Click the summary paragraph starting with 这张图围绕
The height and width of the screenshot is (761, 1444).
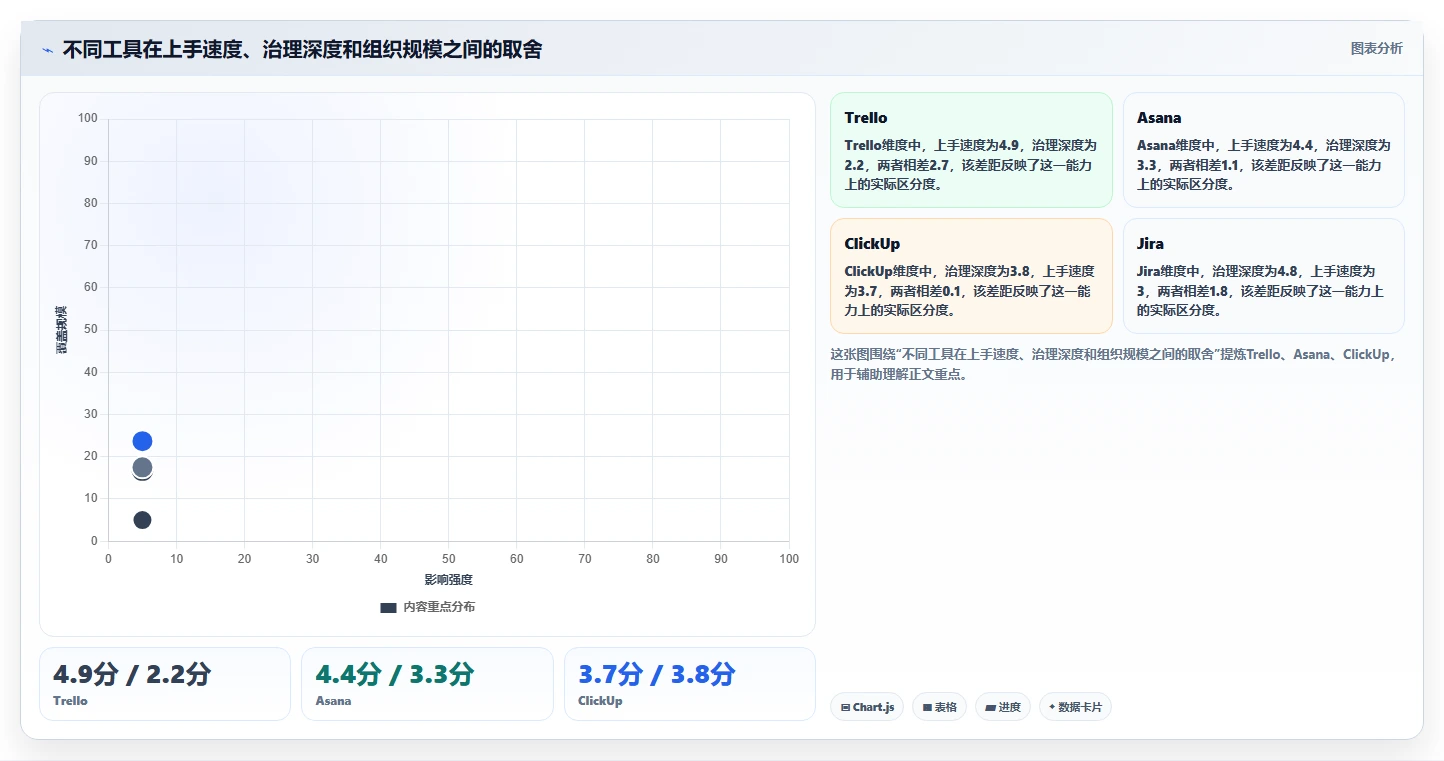1114,365
